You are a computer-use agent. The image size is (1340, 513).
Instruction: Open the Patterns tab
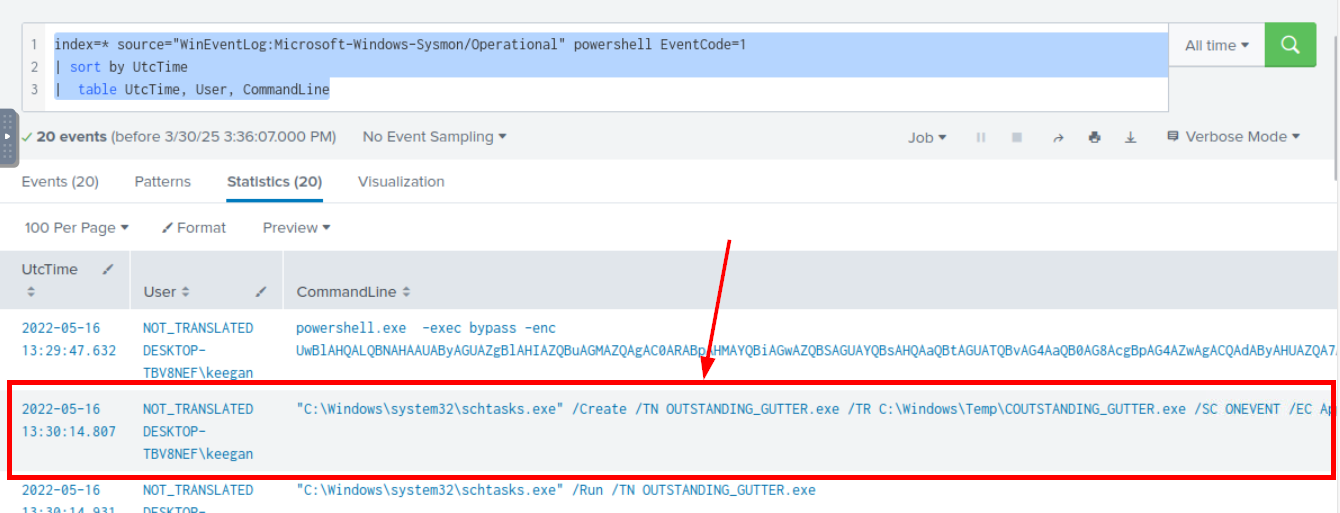coord(163,181)
